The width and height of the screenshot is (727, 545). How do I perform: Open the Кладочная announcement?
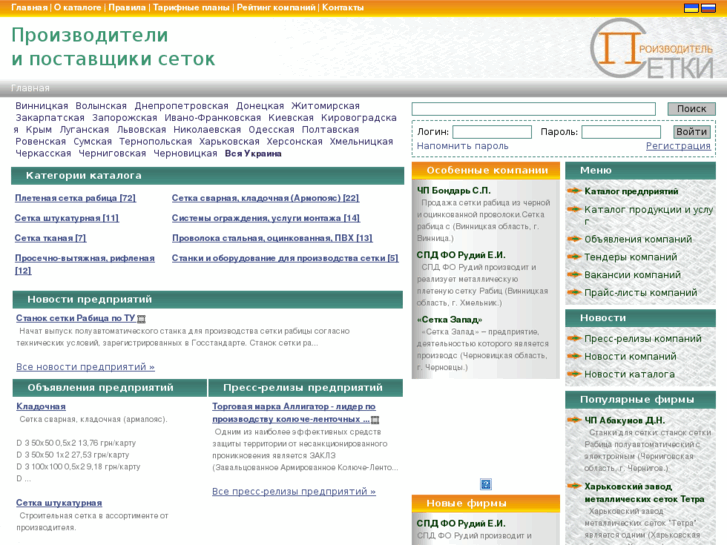point(41,406)
